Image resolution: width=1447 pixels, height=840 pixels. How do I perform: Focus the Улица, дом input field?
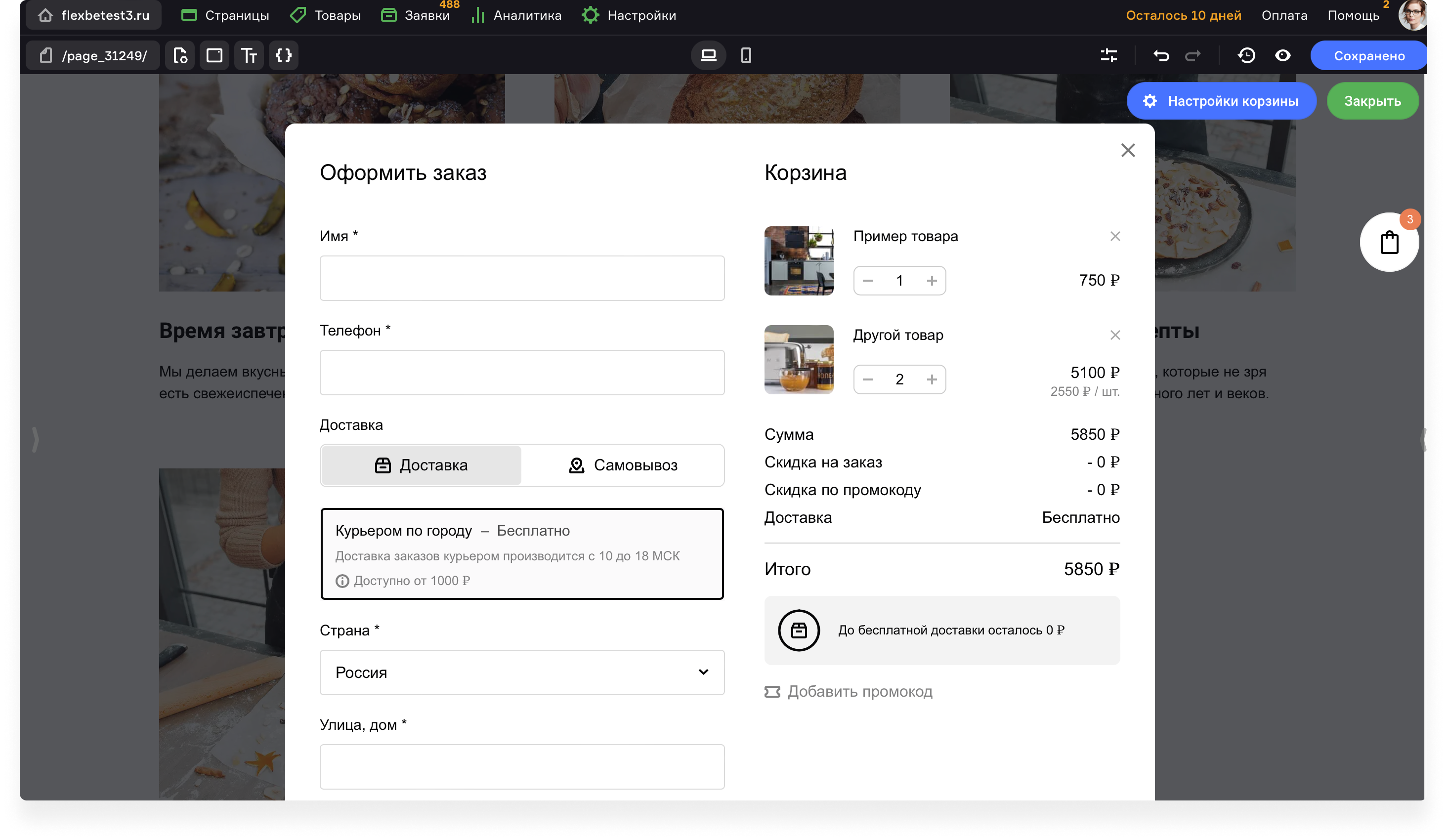pyautogui.click(x=522, y=767)
